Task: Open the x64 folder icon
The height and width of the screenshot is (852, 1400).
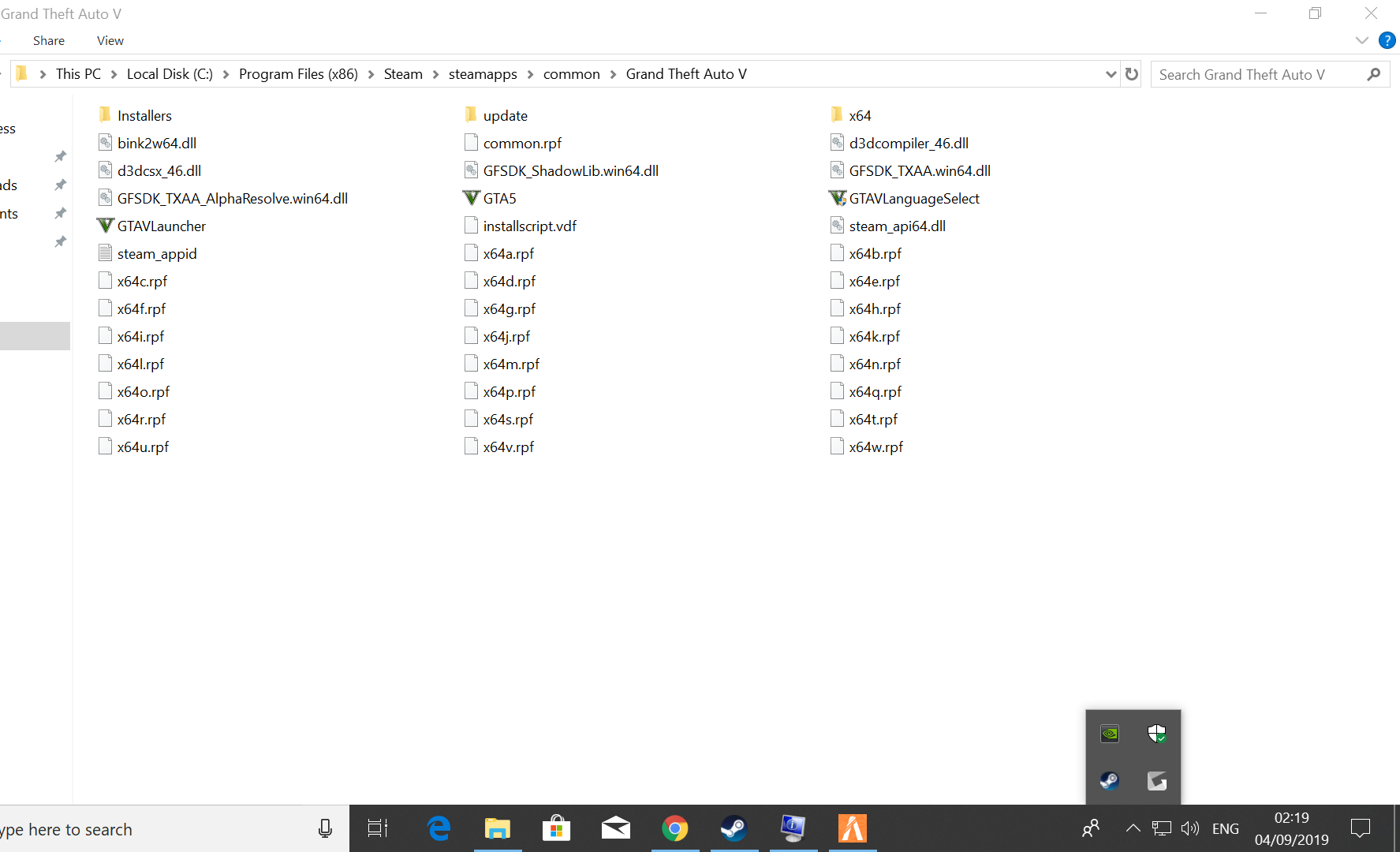Action: [837, 115]
